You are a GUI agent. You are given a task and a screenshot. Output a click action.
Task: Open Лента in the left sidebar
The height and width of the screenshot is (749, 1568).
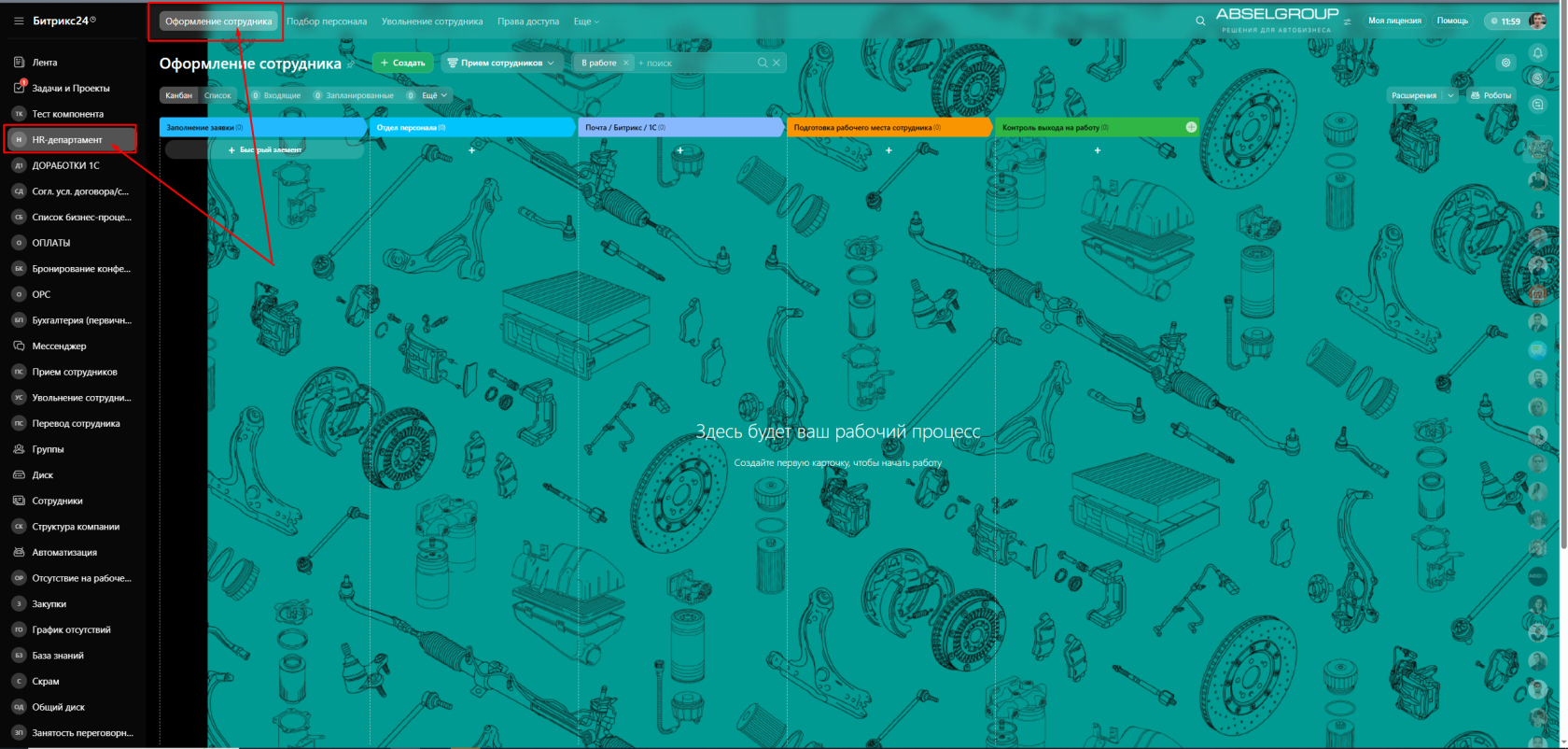coord(44,63)
